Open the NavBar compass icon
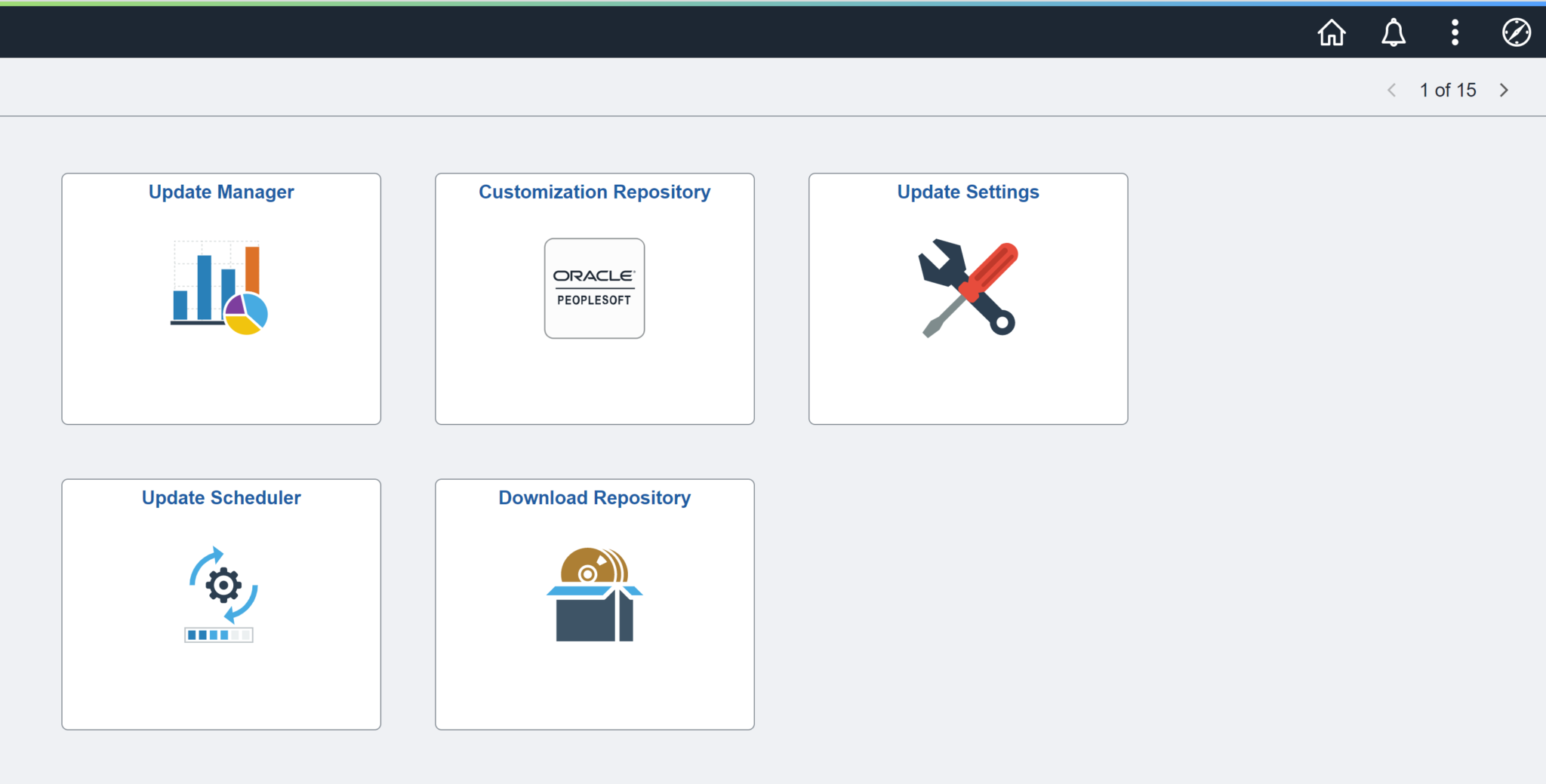The image size is (1546, 784). [x=1516, y=32]
